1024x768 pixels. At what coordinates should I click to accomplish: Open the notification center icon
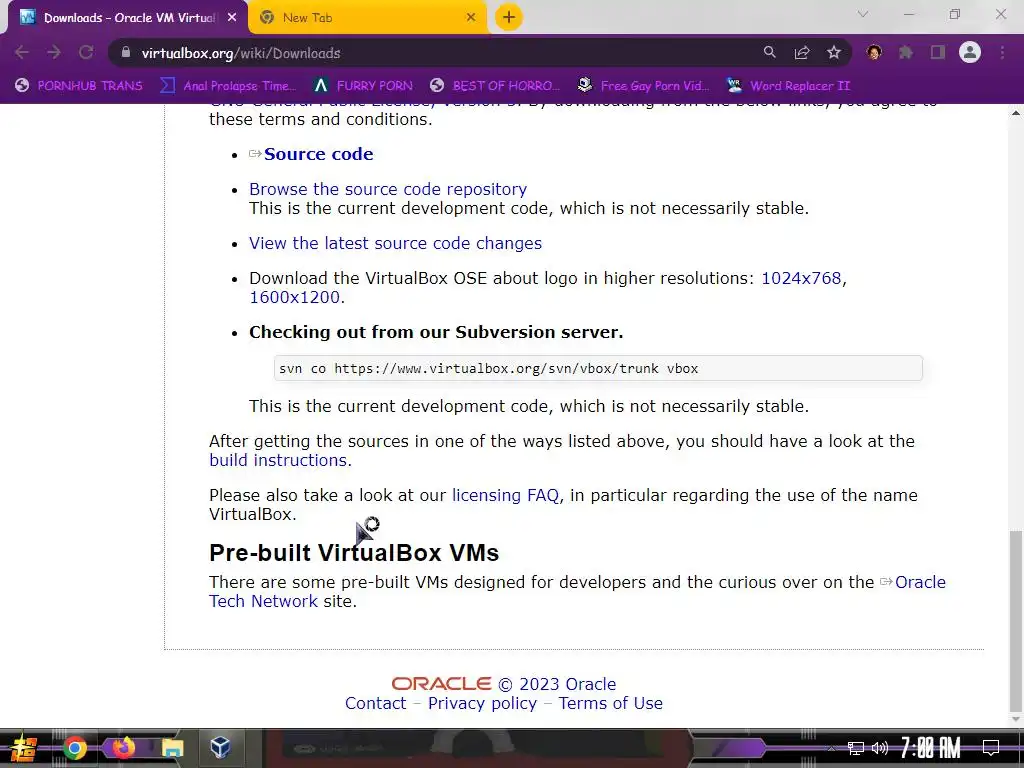pos(991,748)
